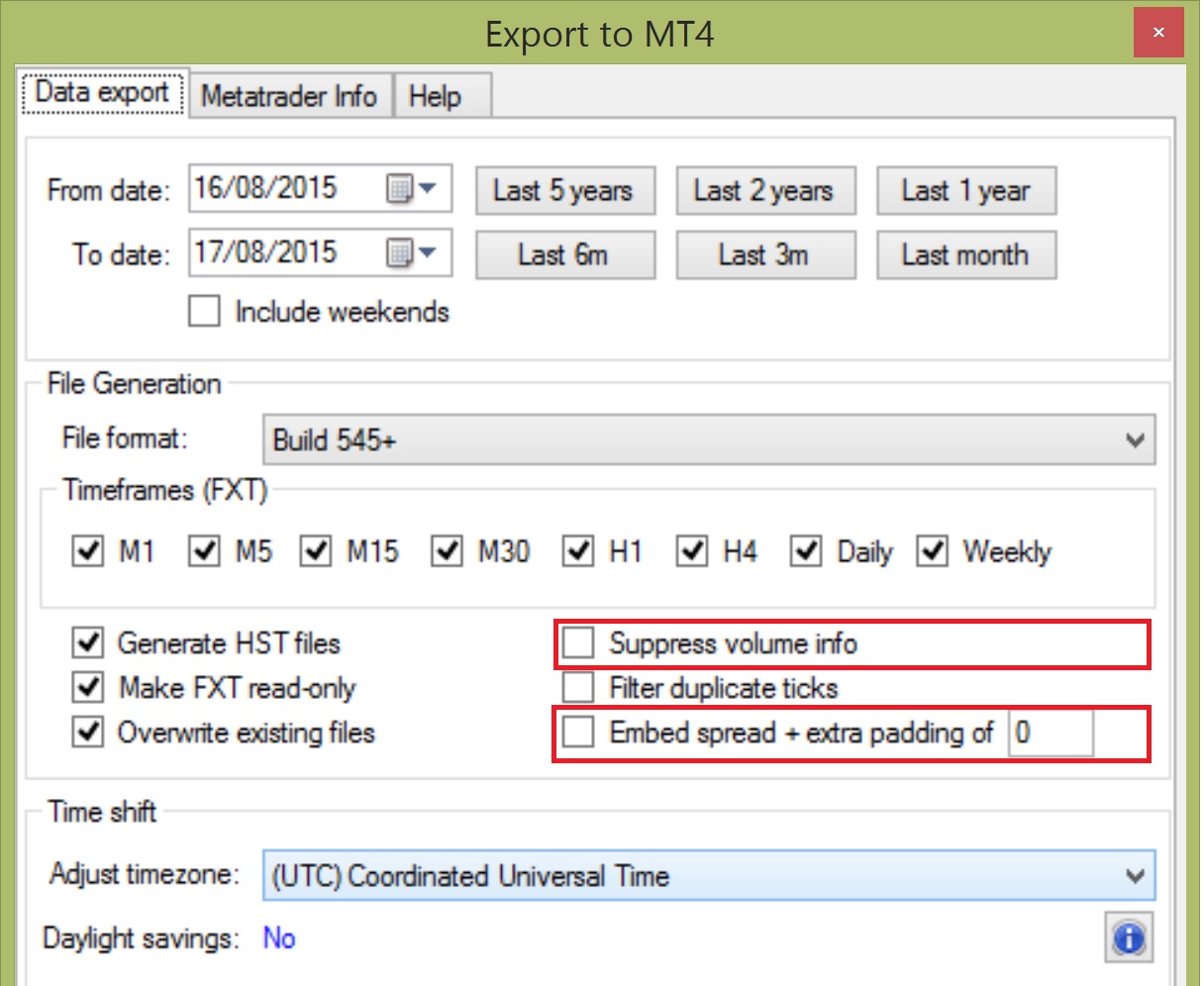The width and height of the screenshot is (1204, 986).
Task: Choose the Last 3m date range
Action: 765,254
